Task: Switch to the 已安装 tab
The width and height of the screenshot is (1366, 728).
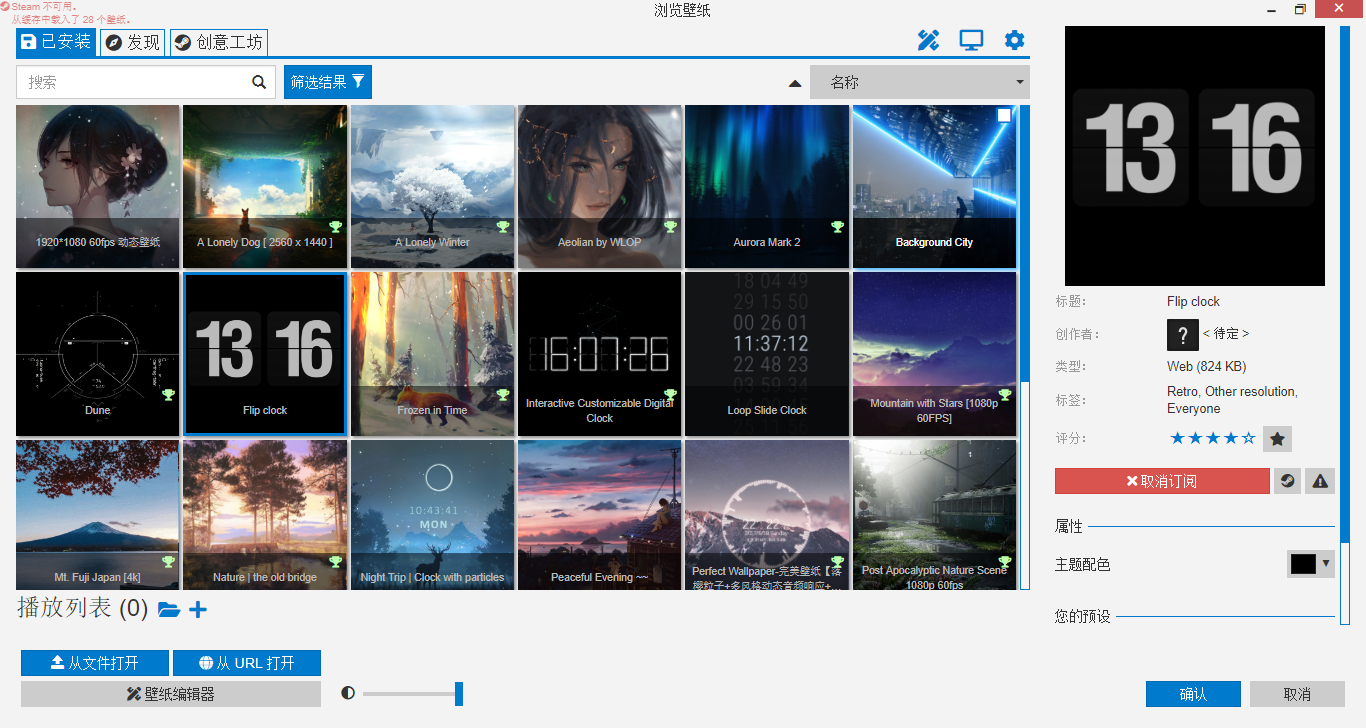Action: (x=56, y=41)
